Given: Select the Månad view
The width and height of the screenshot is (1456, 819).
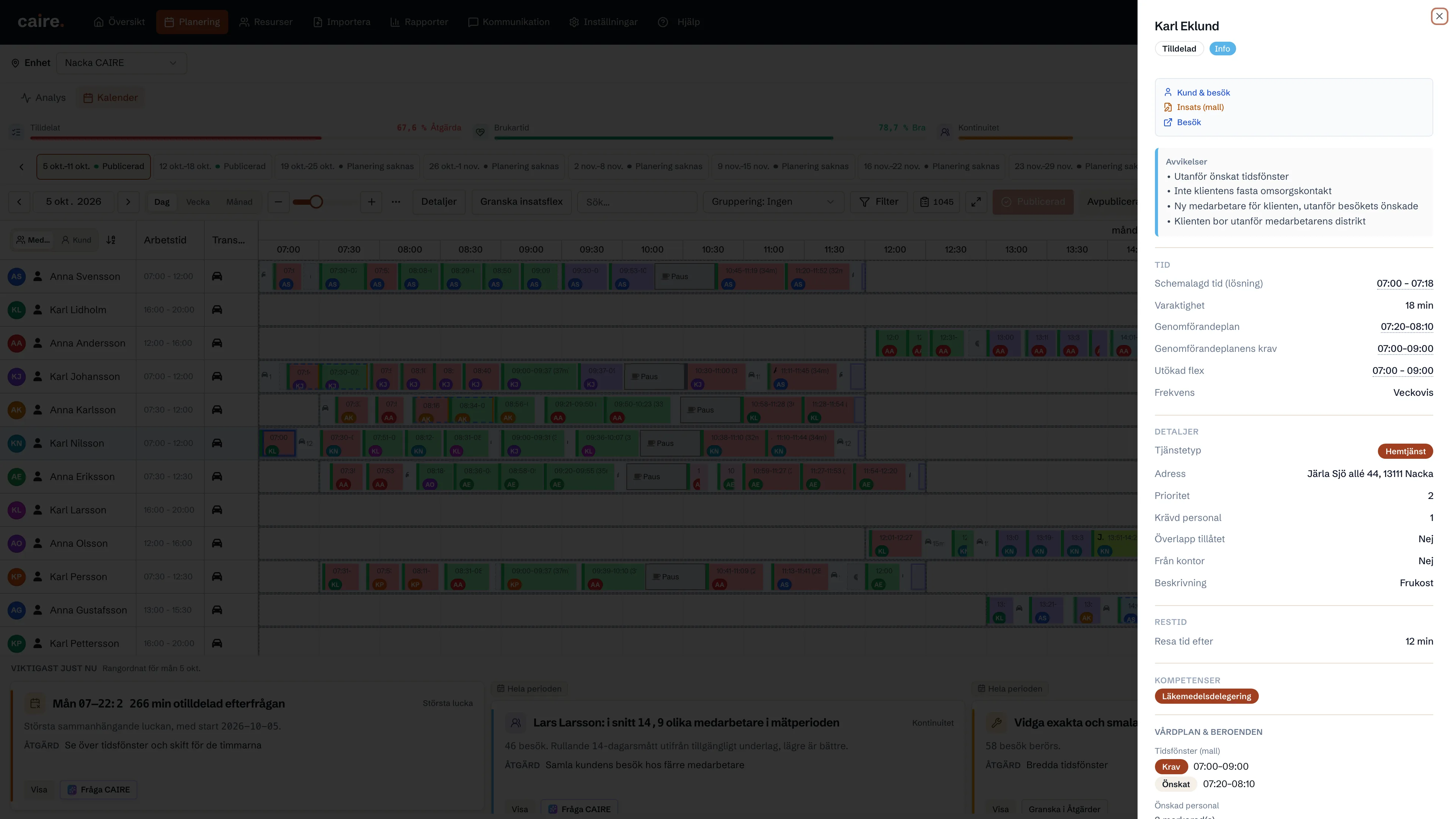Looking at the screenshot, I should point(239,202).
